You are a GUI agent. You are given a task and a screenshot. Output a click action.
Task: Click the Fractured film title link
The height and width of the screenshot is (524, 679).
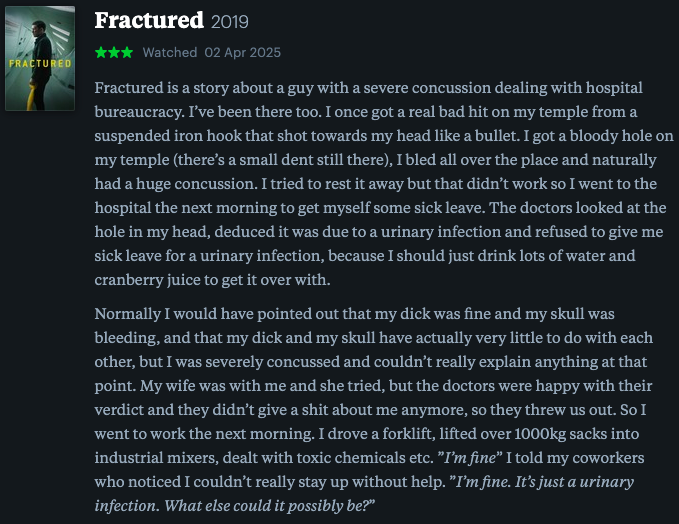[149, 20]
